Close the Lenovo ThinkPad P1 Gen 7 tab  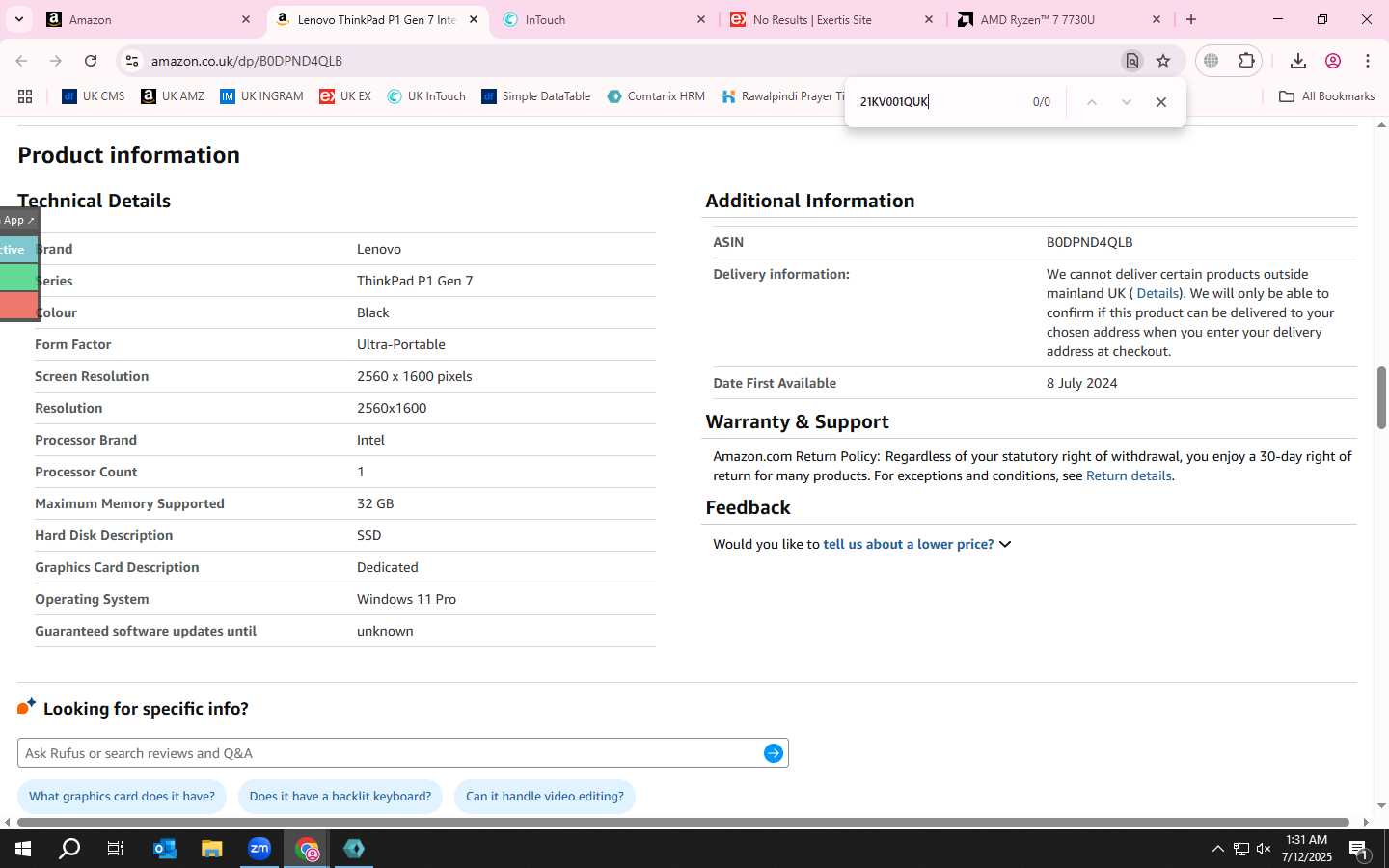[x=474, y=19]
